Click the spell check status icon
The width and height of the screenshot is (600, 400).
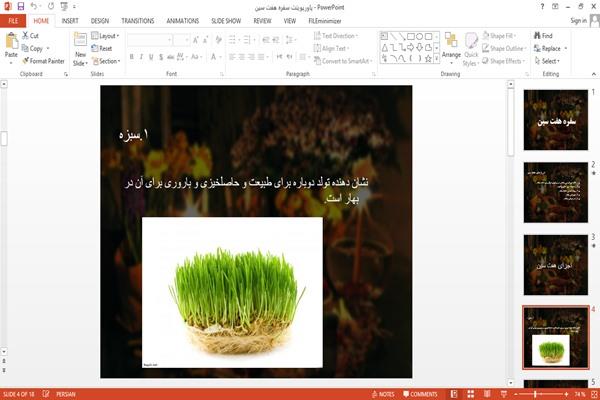tap(46, 394)
